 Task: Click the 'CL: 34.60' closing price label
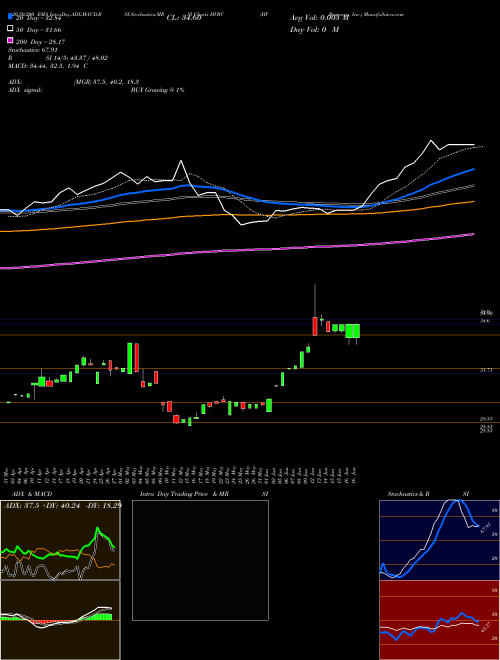[184, 18]
